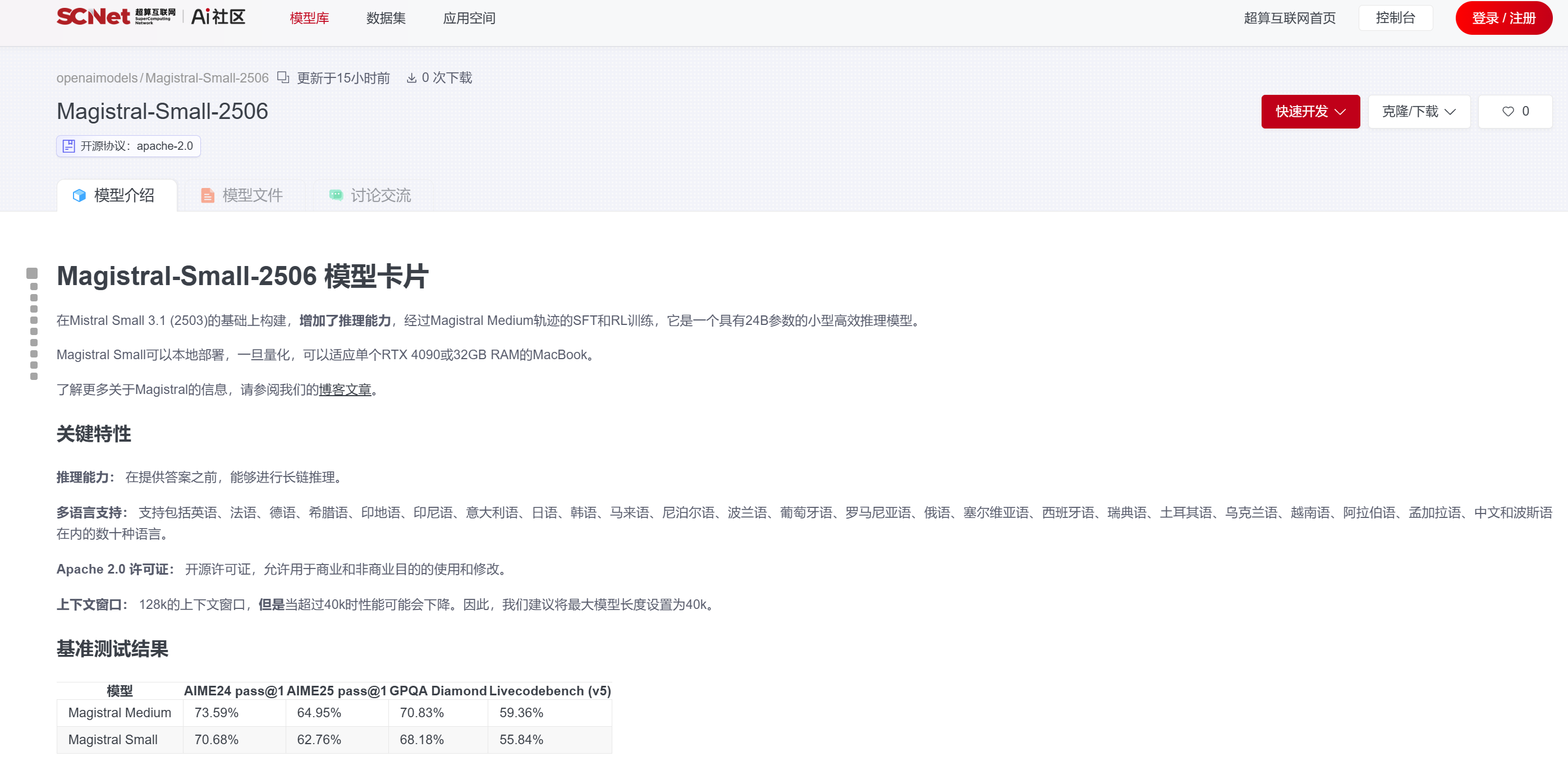This screenshot has height=761, width=1568.
Task: Switch to the 模型文件 tab
Action: (242, 195)
